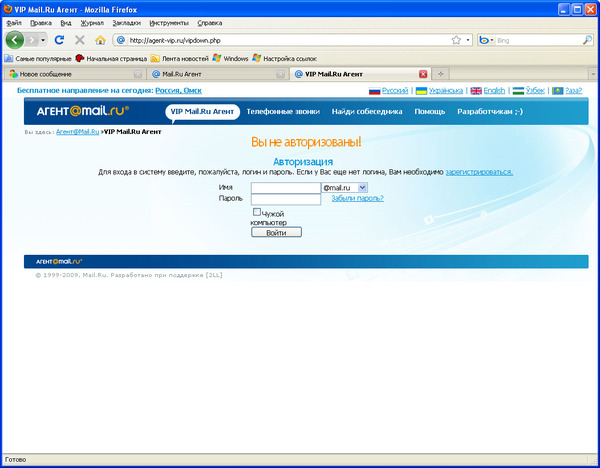Click the UK flag icon
This screenshot has width=600, height=468.
(476, 91)
